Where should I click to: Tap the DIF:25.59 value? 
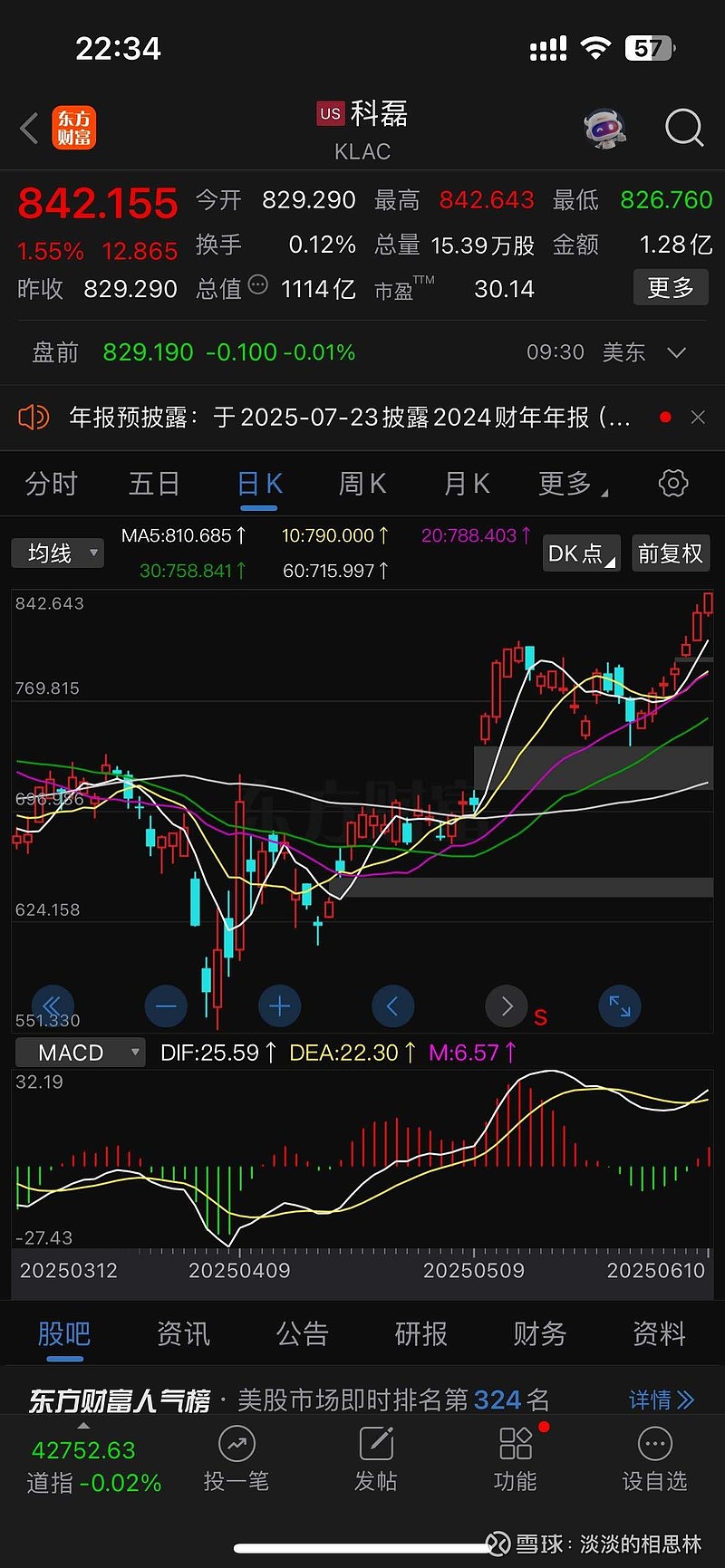218,1053
